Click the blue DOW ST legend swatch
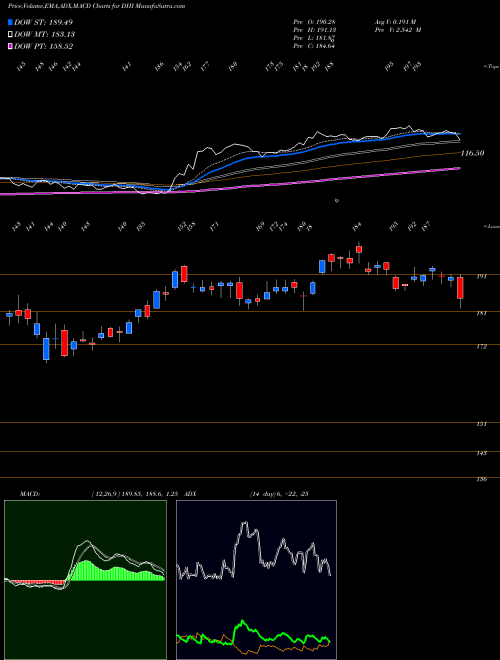Image resolution: width=500 pixels, height=660 pixels. pos(10,22)
